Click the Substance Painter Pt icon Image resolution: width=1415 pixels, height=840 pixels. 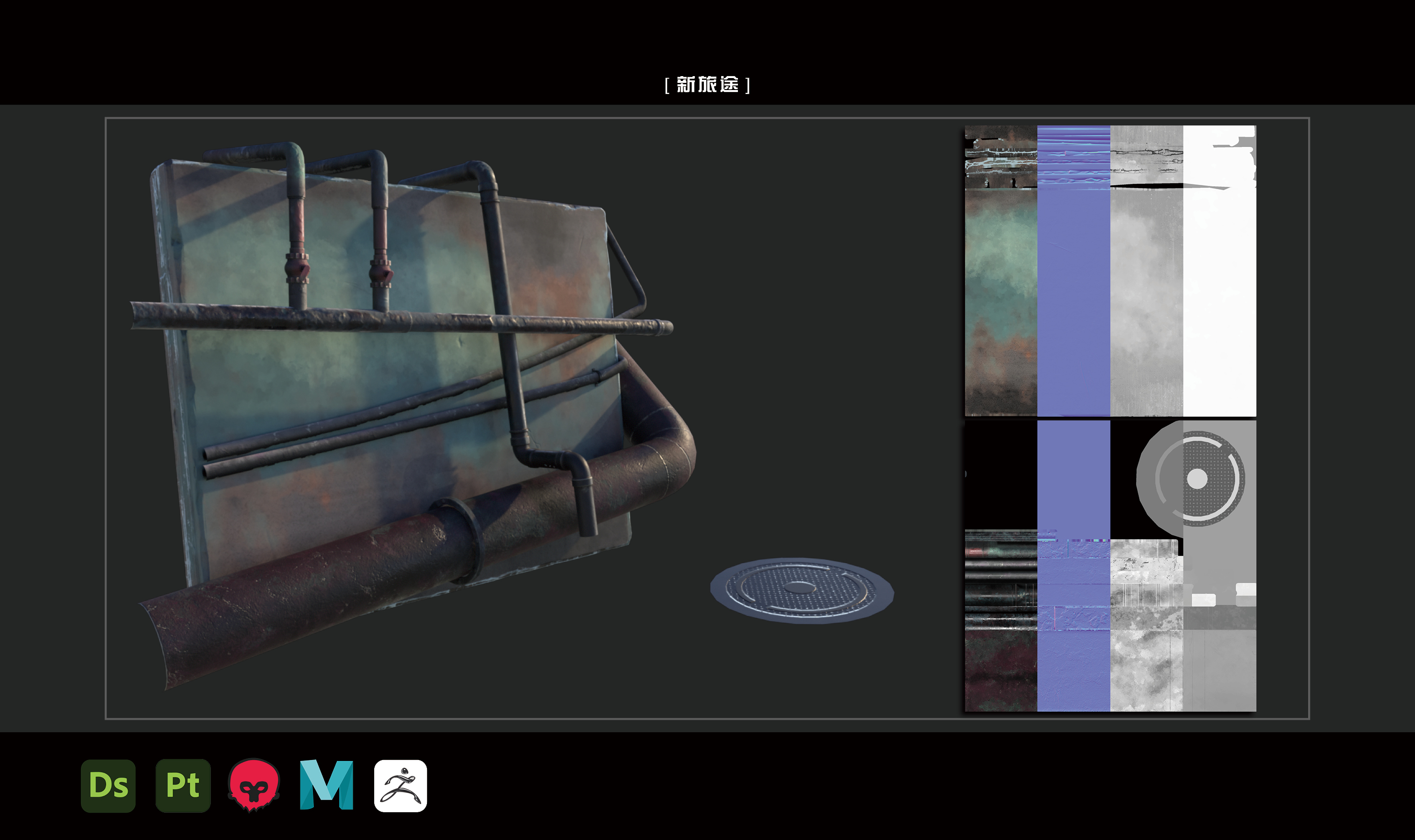coord(183,786)
